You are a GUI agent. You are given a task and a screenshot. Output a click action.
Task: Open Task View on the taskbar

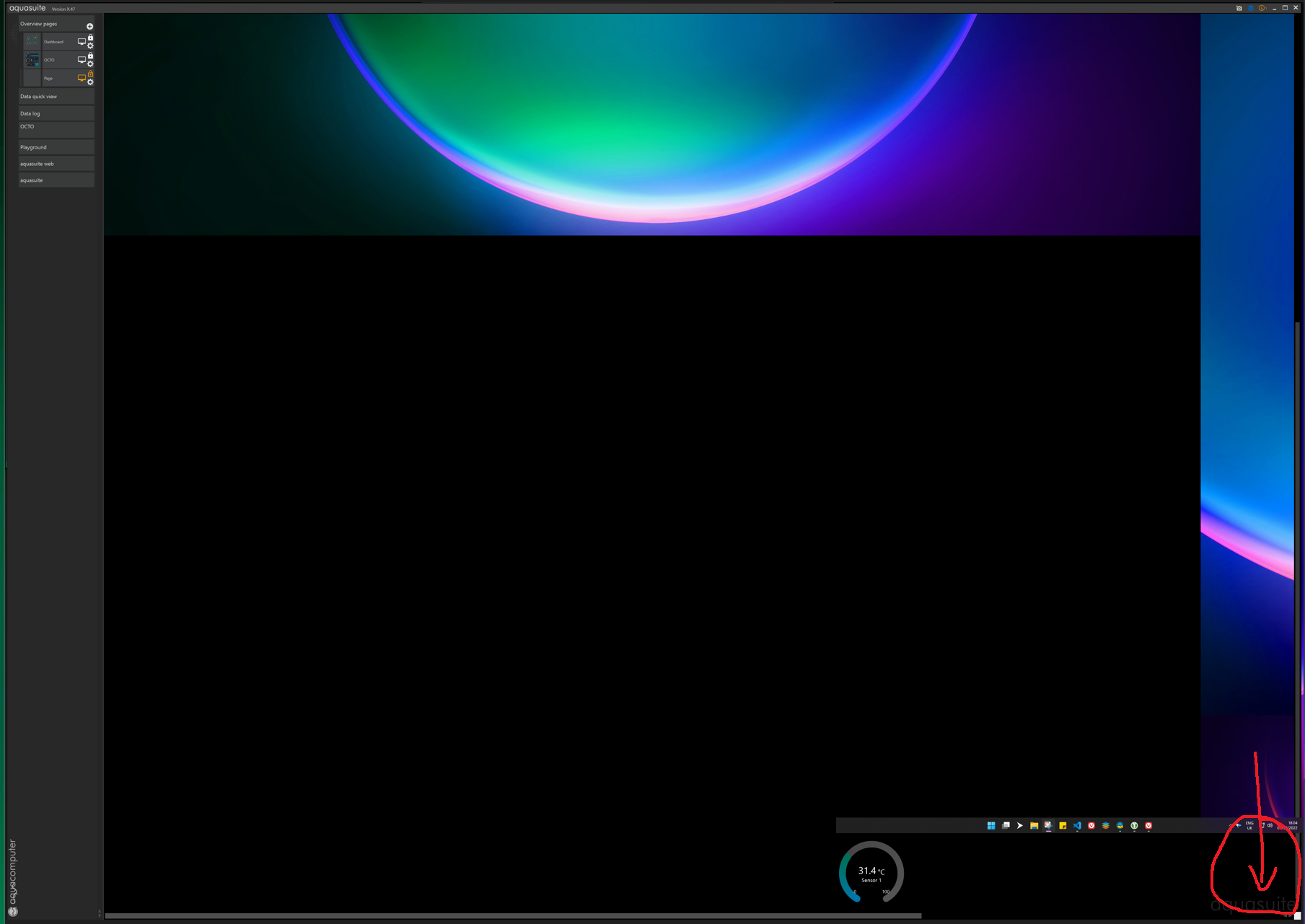pyautogui.click(x=1006, y=826)
